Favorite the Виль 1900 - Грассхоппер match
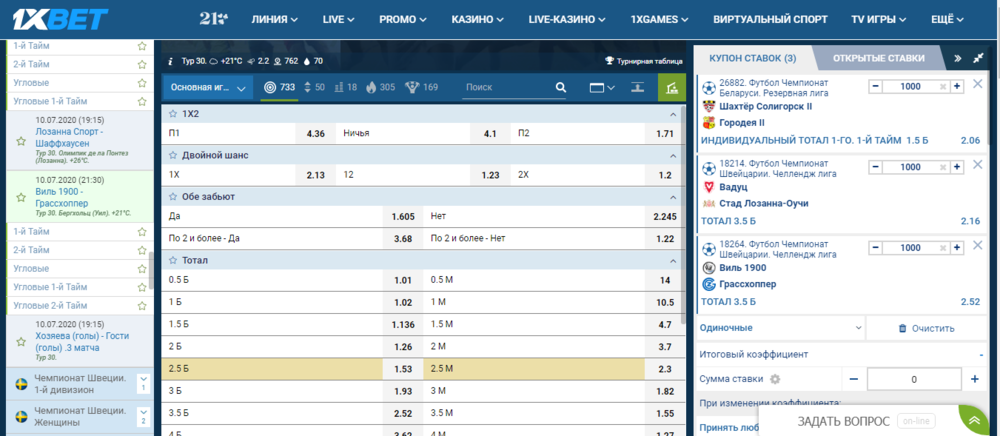 pos(21,196)
